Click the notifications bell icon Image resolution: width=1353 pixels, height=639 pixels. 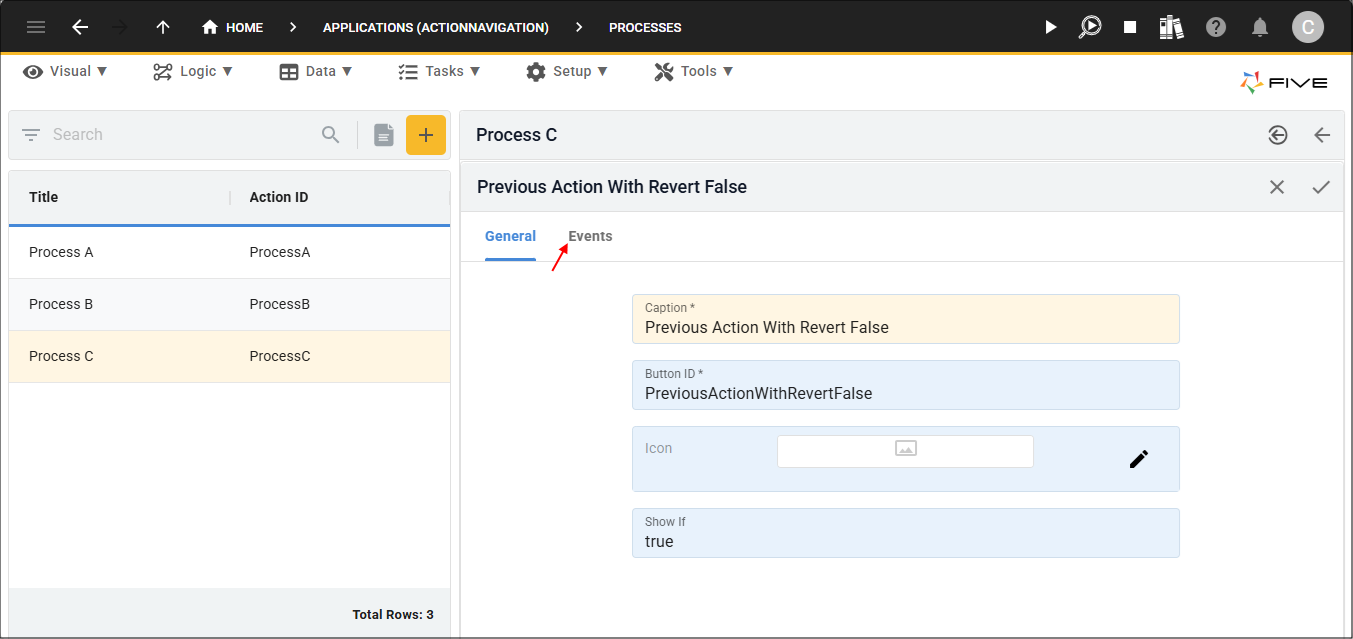click(x=1261, y=27)
